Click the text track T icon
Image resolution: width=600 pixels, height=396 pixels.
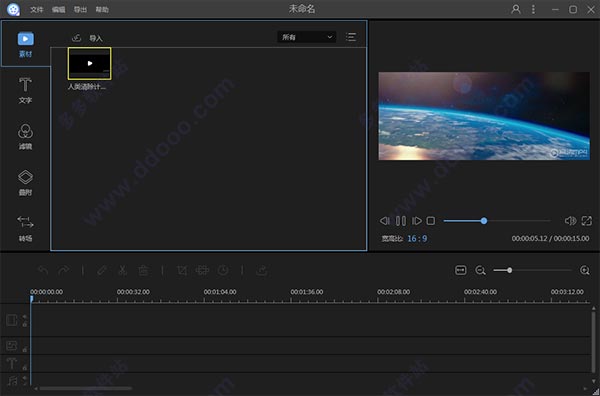pos(11,363)
